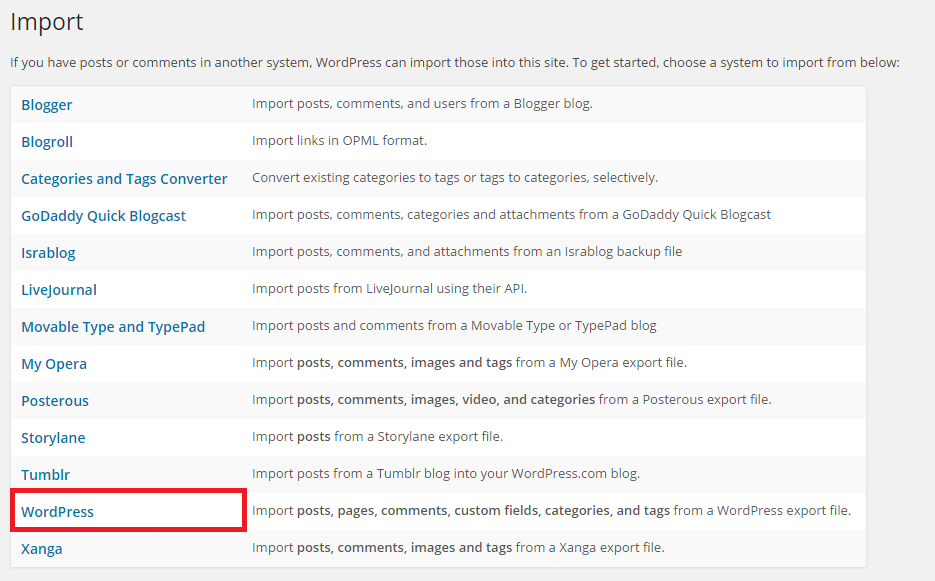Click description about converting categories to tags

(455, 178)
